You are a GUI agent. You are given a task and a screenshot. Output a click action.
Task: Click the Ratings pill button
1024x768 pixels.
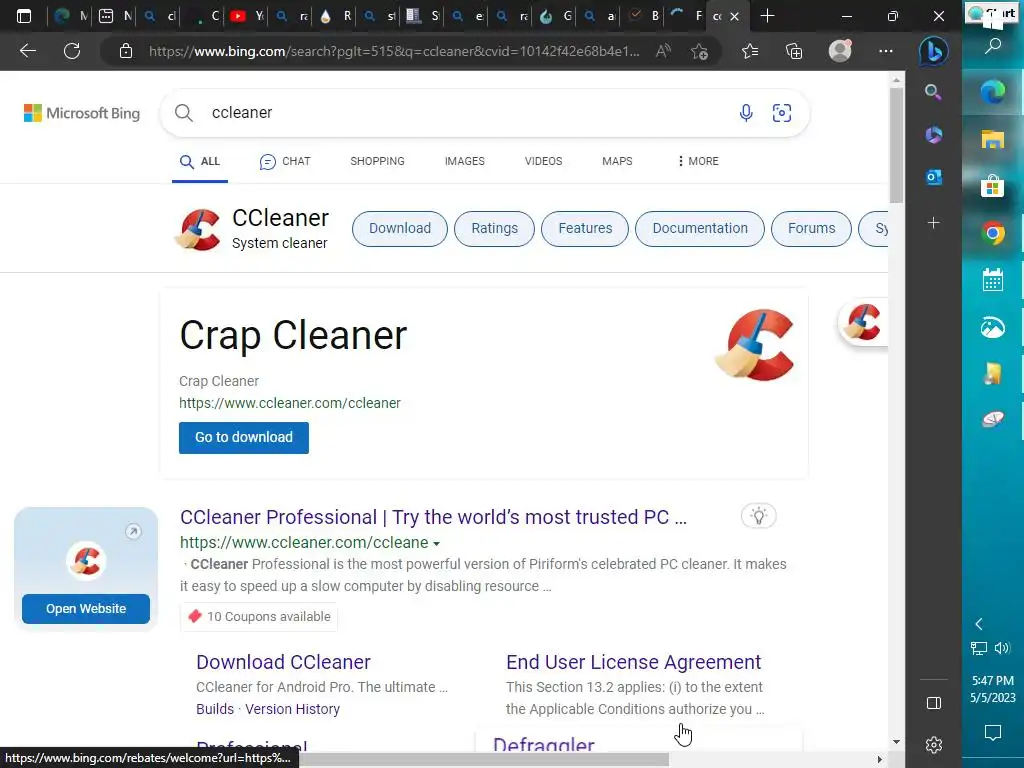494,229
